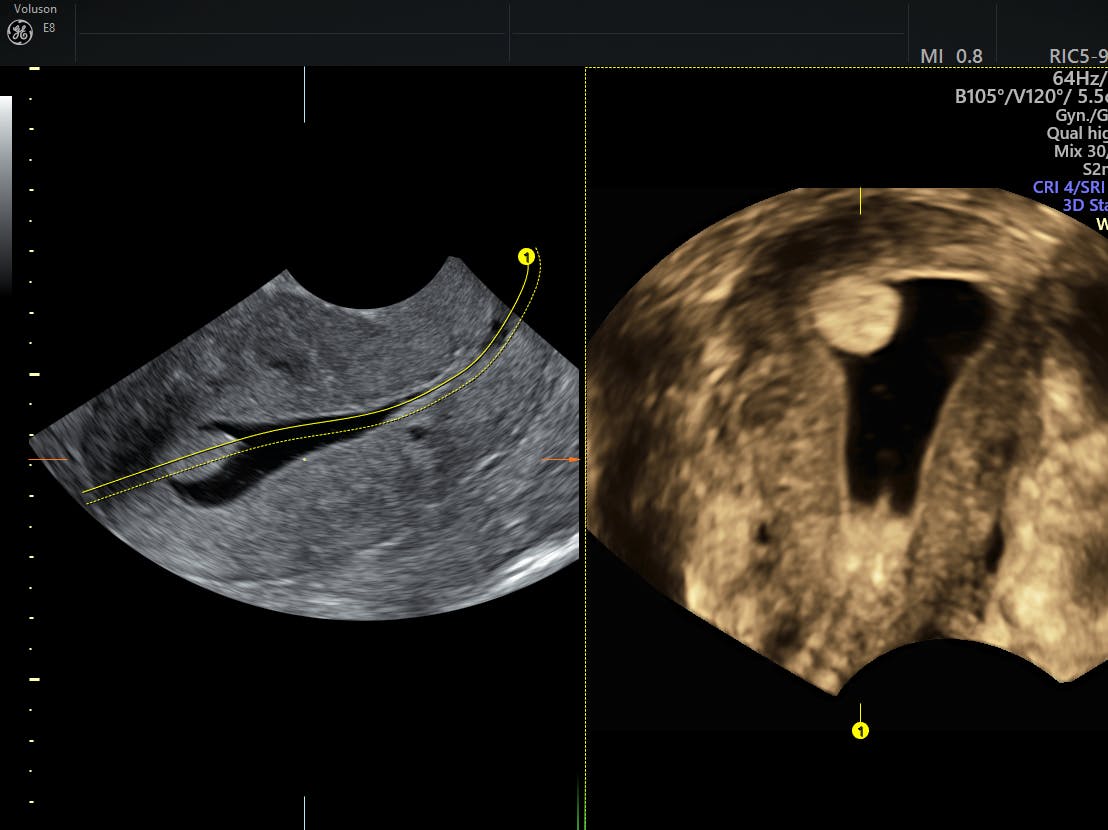
Task: Click the CRI 4/SRI setting text
Action: [x=1069, y=187]
